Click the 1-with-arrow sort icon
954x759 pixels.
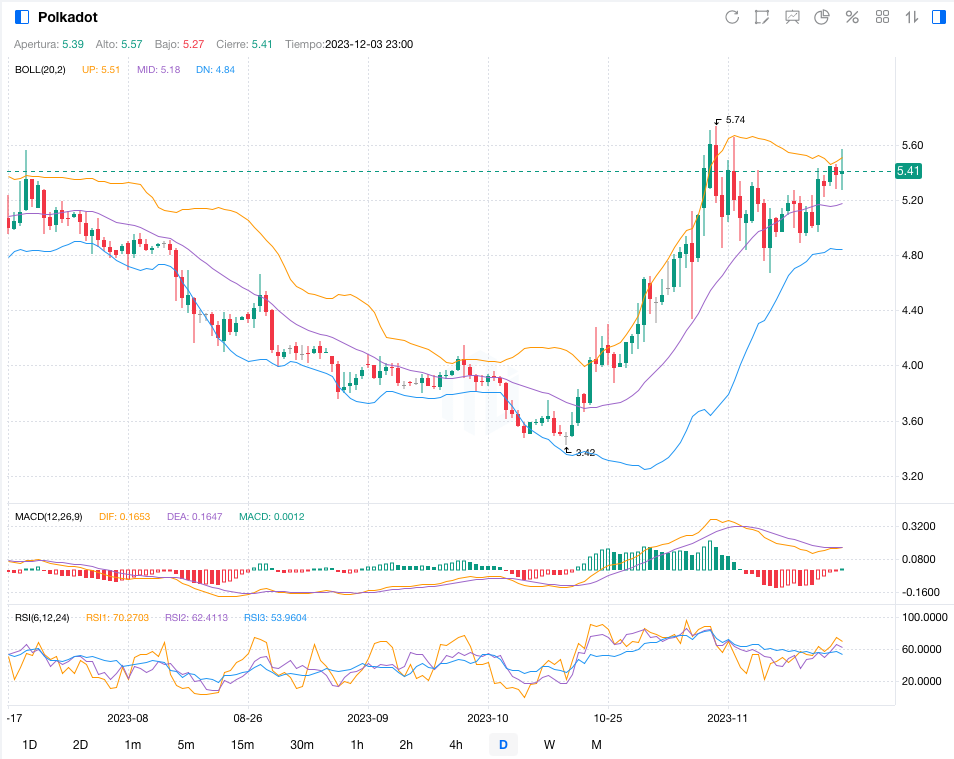tap(911, 17)
